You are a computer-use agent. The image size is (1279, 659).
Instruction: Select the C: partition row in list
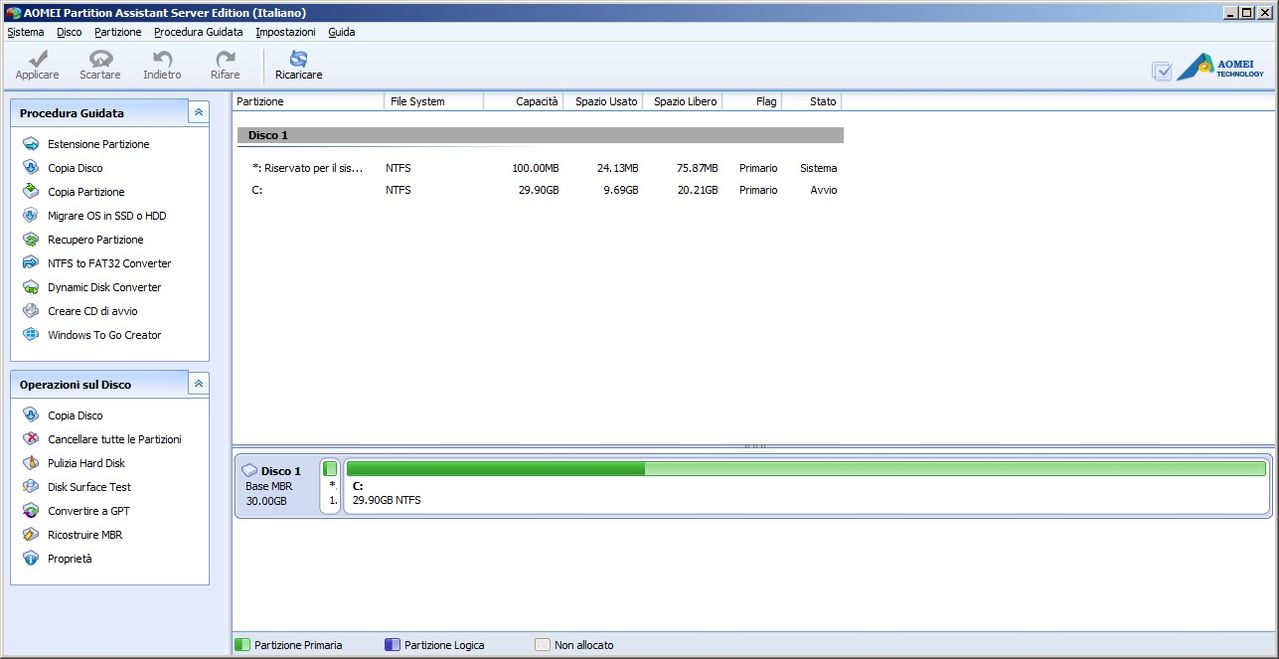540,190
